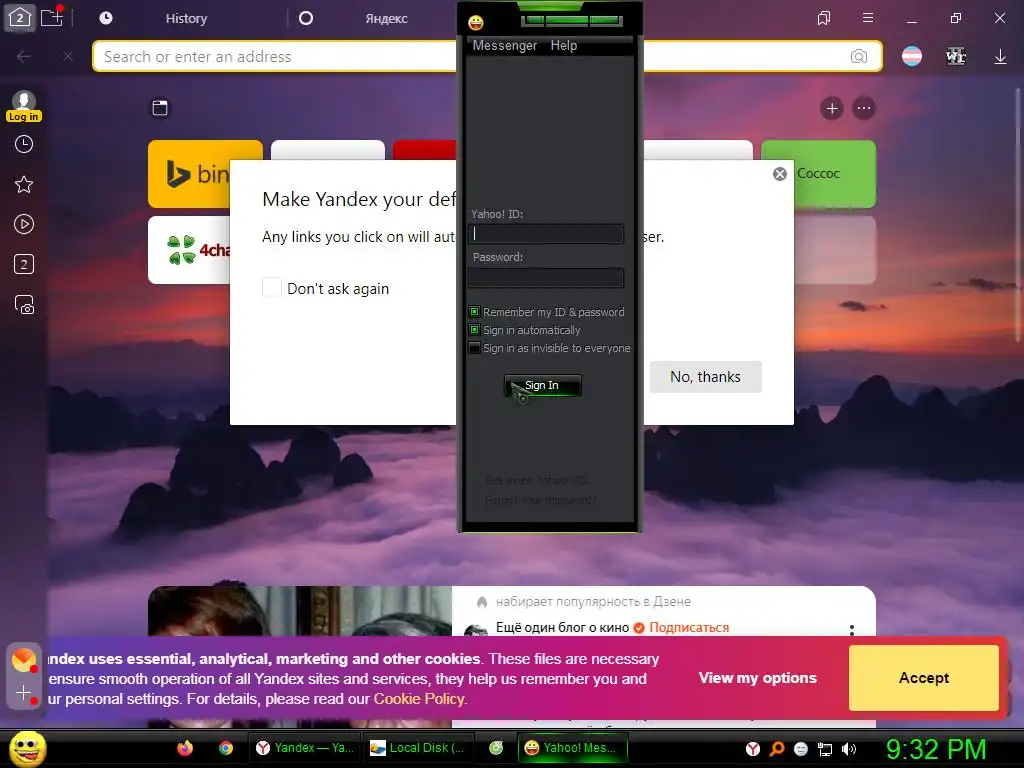
Task: Click the Sign In button
Action: click(542, 385)
